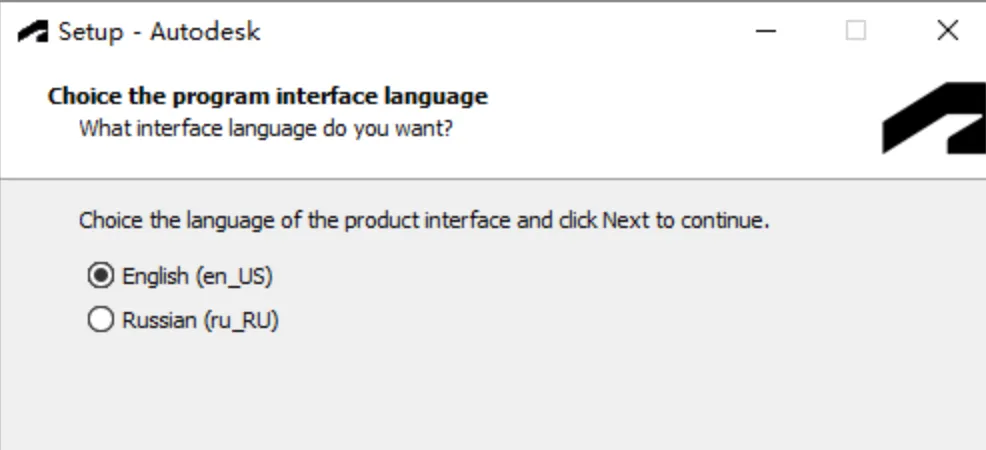This screenshot has height=450, width=986.
Task: Click the "English (en_US)" label text
Action: [x=197, y=276]
